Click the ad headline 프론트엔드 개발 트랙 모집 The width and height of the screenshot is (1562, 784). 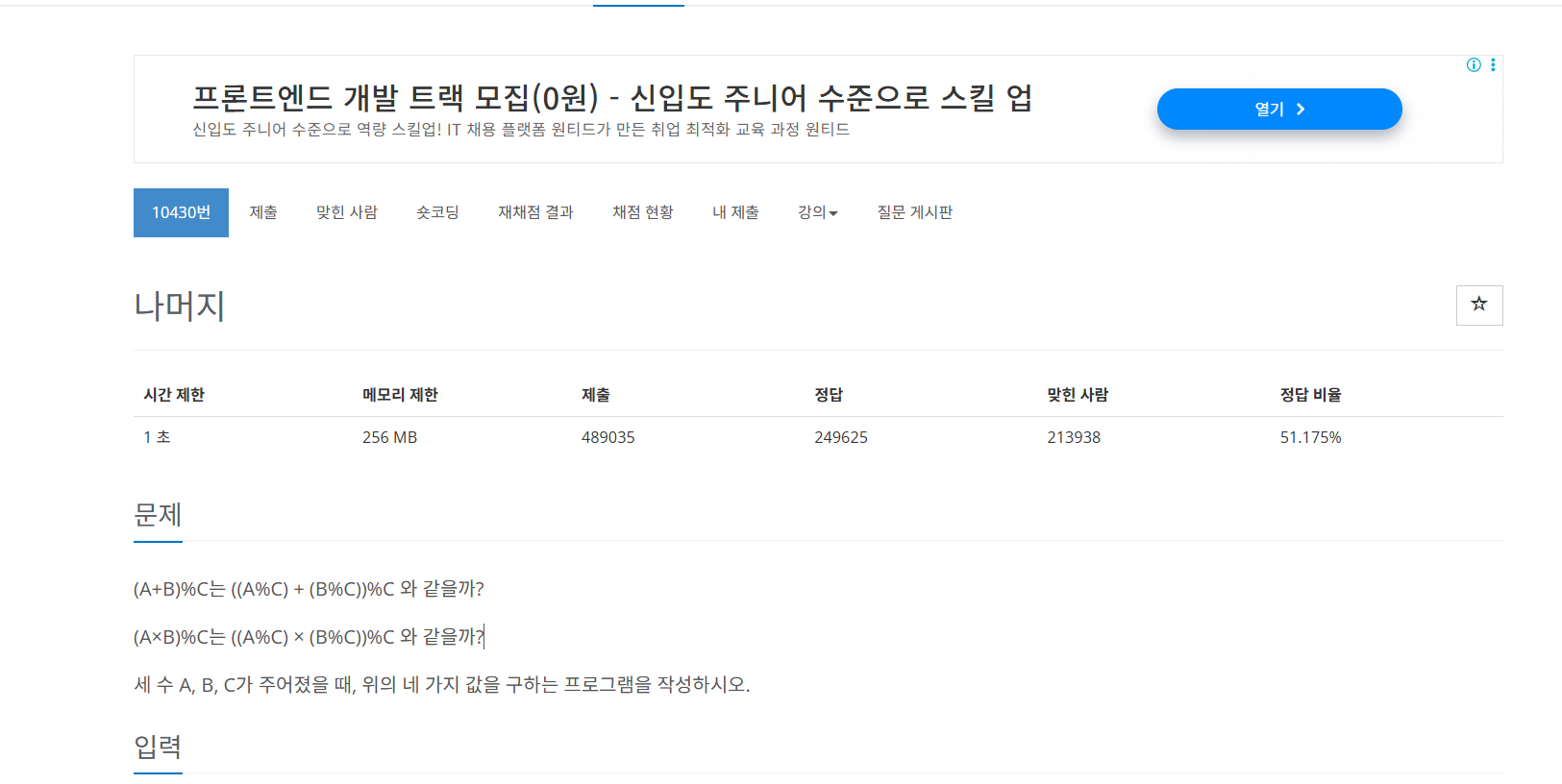click(x=611, y=97)
